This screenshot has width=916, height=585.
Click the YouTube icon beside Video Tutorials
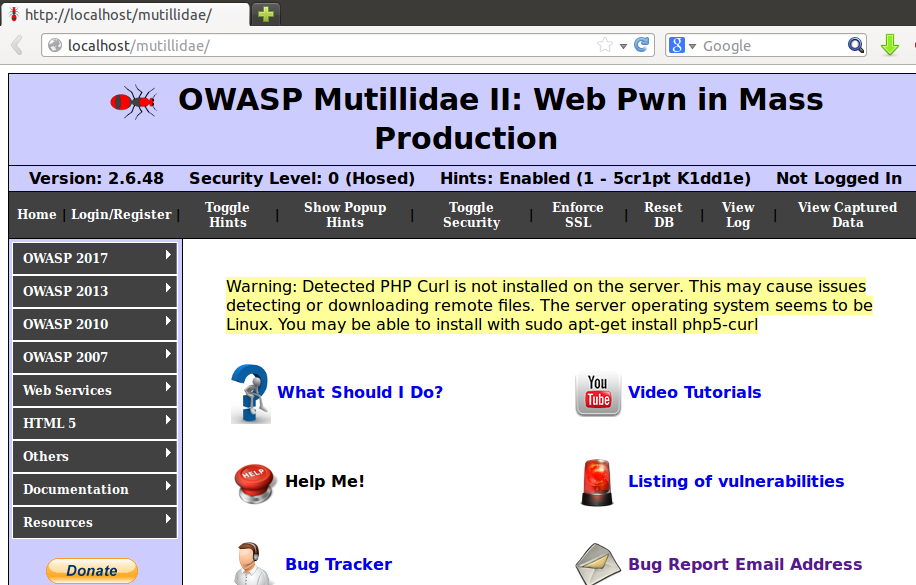598,393
